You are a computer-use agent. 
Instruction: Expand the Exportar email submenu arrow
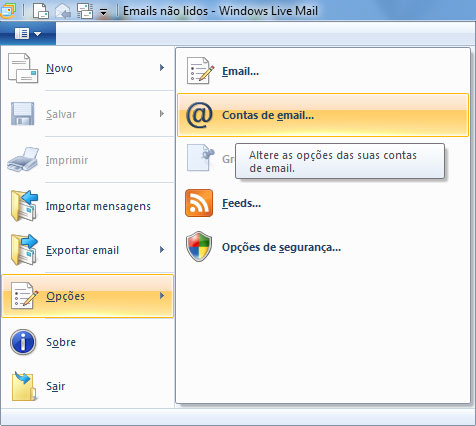click(x=162, y=250)
